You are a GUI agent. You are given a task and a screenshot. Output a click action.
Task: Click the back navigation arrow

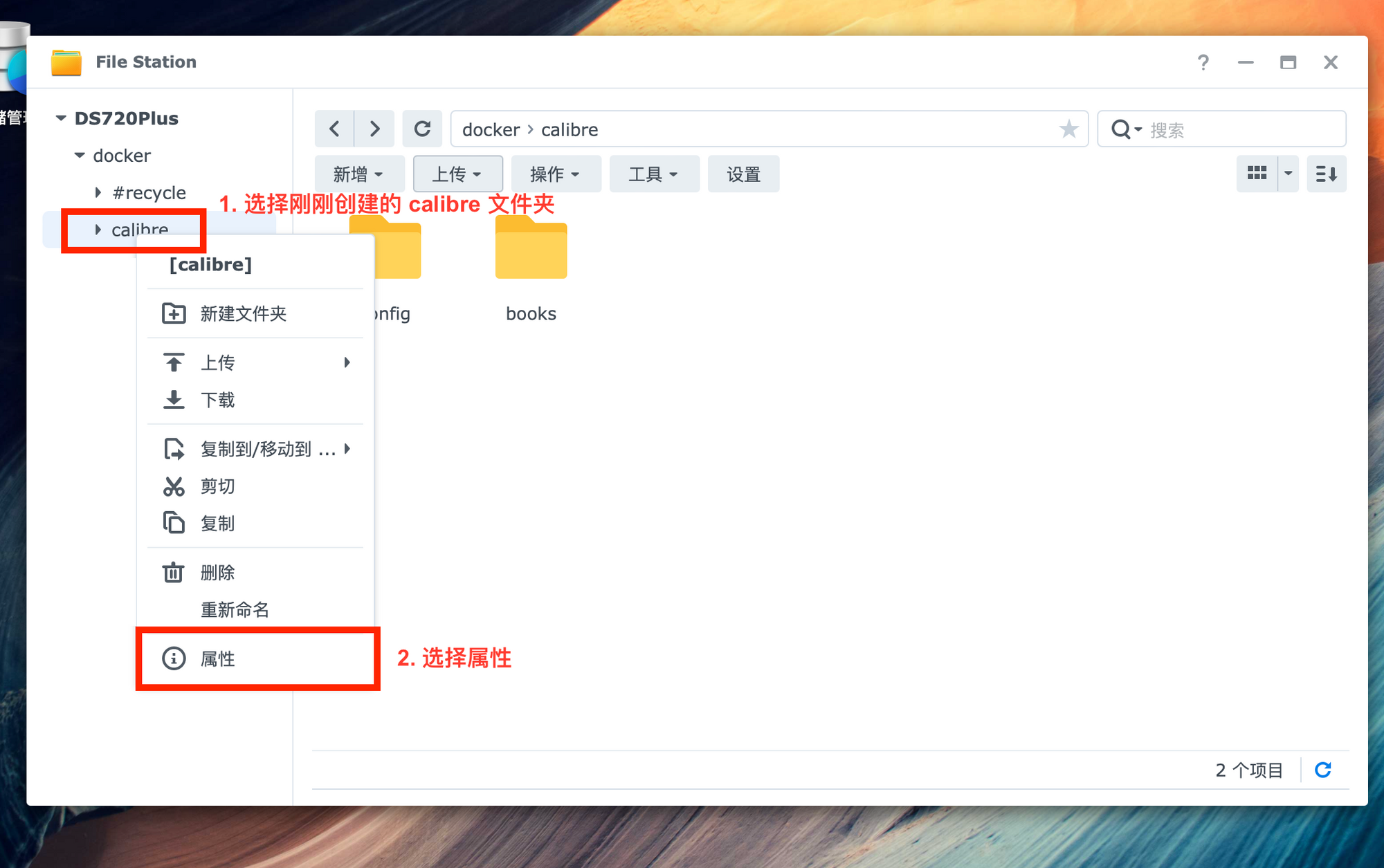click(x=334, y=129)
